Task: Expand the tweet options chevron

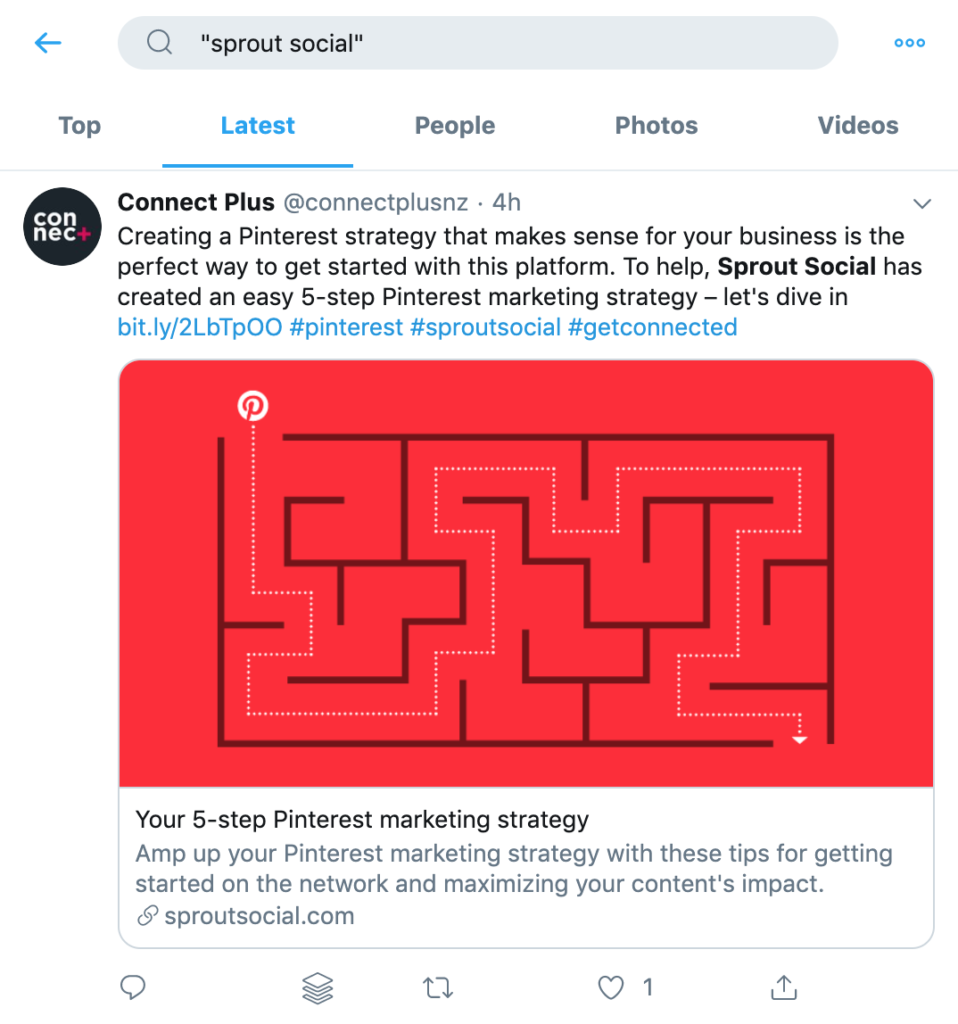Action: click(922, 204)
